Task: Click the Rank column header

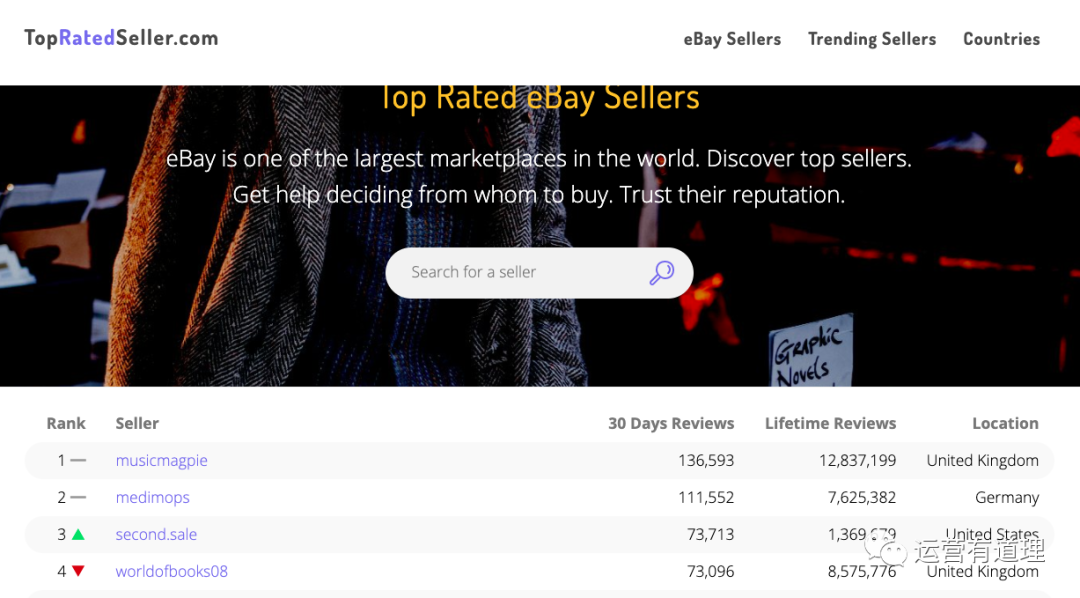Action: coord(66,423)
